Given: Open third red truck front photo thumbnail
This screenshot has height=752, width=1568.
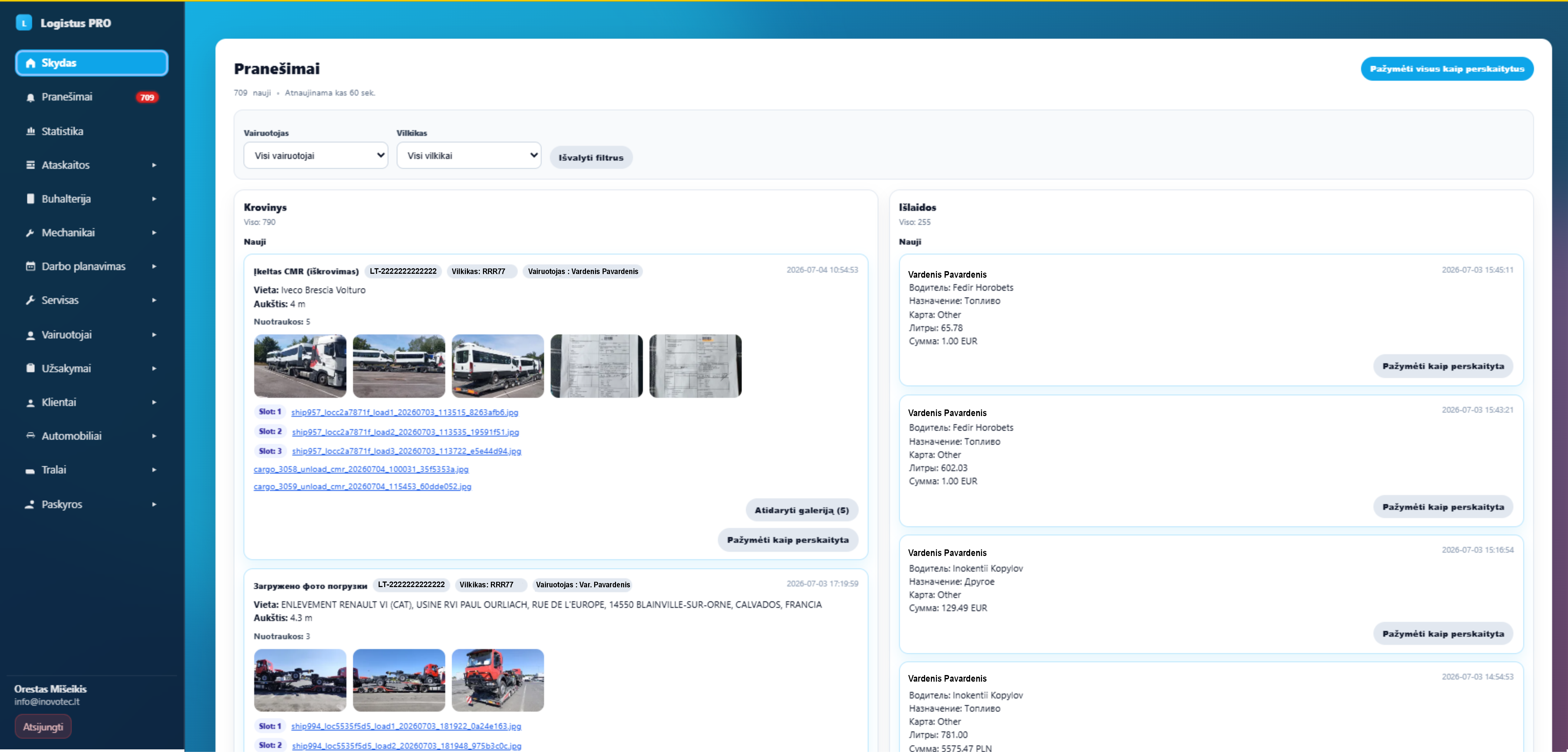Looking at the screenshot, I should click(x=498, y=680).
